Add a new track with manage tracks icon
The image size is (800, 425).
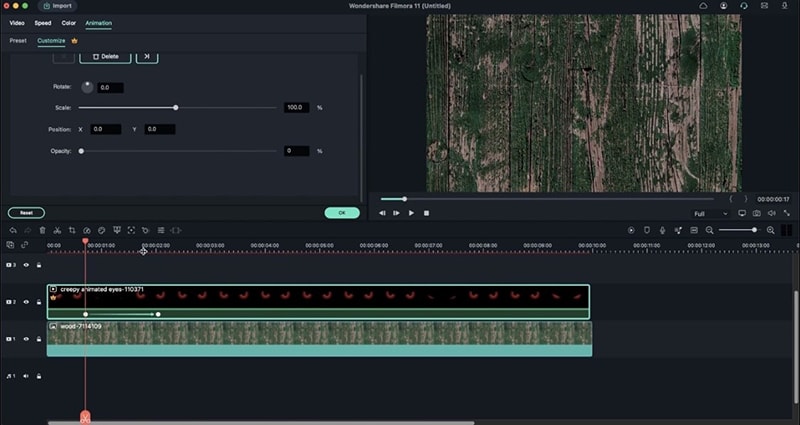pos(10,245)
